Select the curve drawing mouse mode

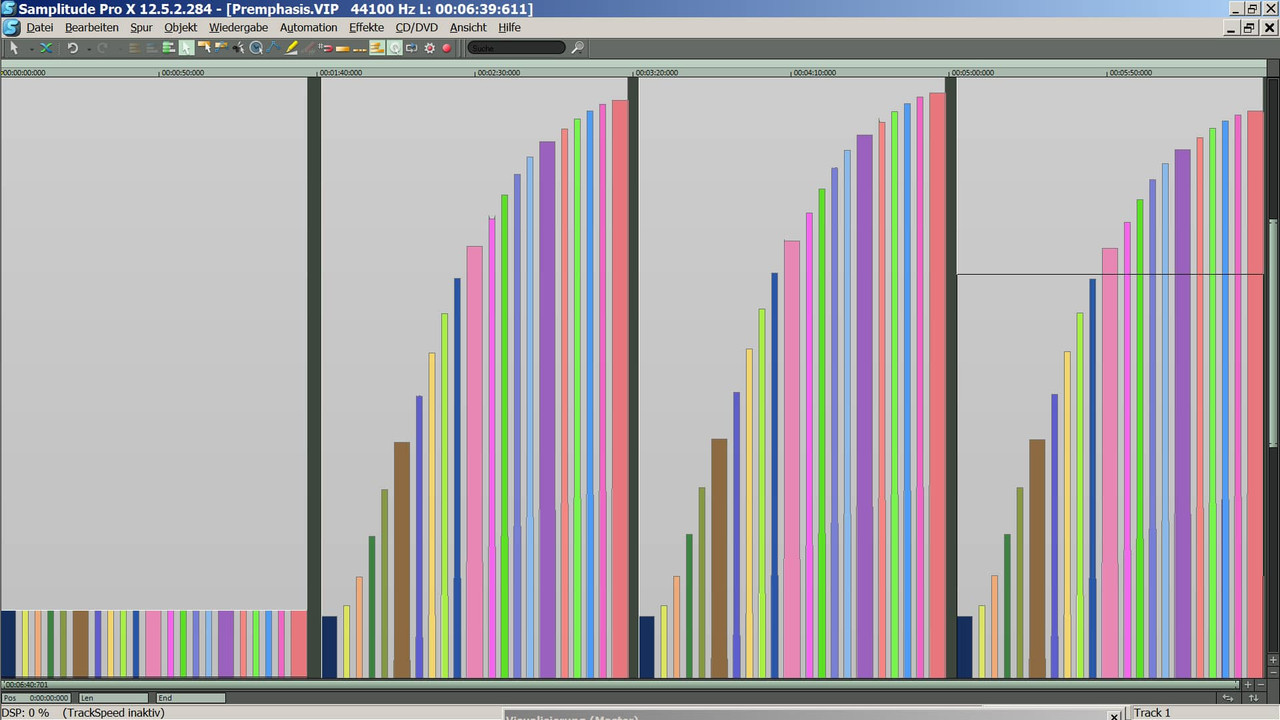click(x=273, y=47)
